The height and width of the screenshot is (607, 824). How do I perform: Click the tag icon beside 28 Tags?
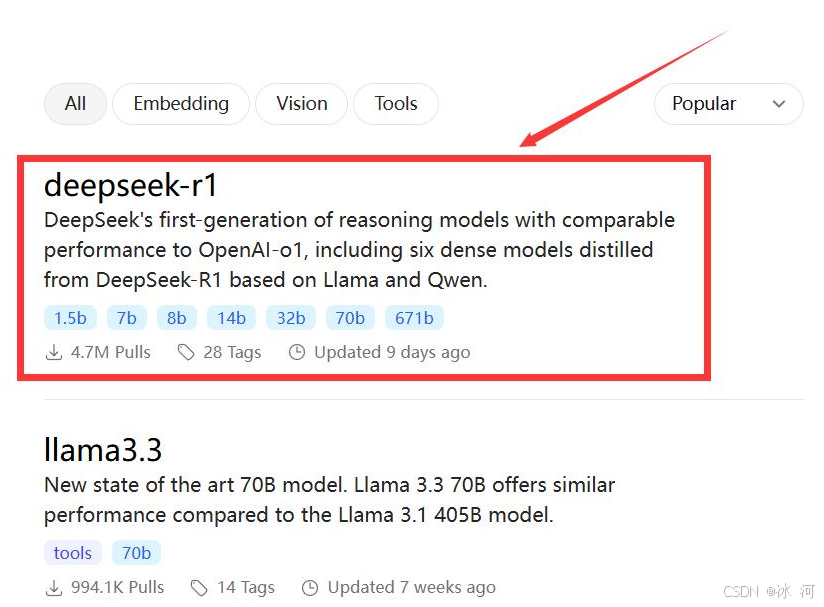coord(185,352)
